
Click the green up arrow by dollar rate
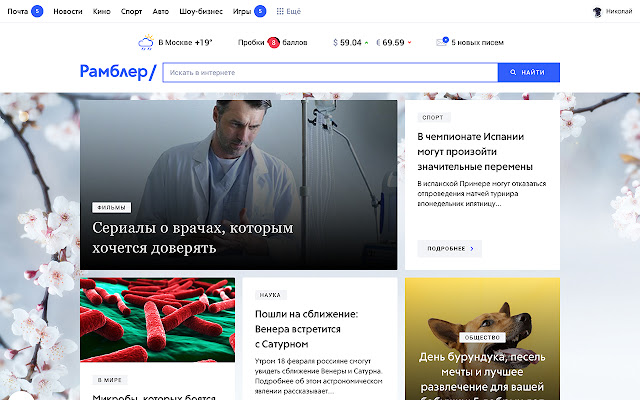pos(367,43)
